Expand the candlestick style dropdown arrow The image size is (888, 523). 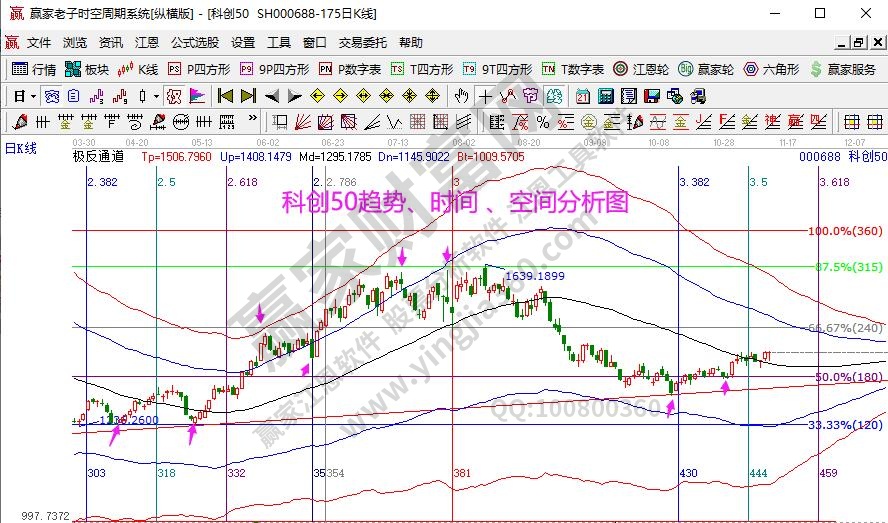click(156, 96)
